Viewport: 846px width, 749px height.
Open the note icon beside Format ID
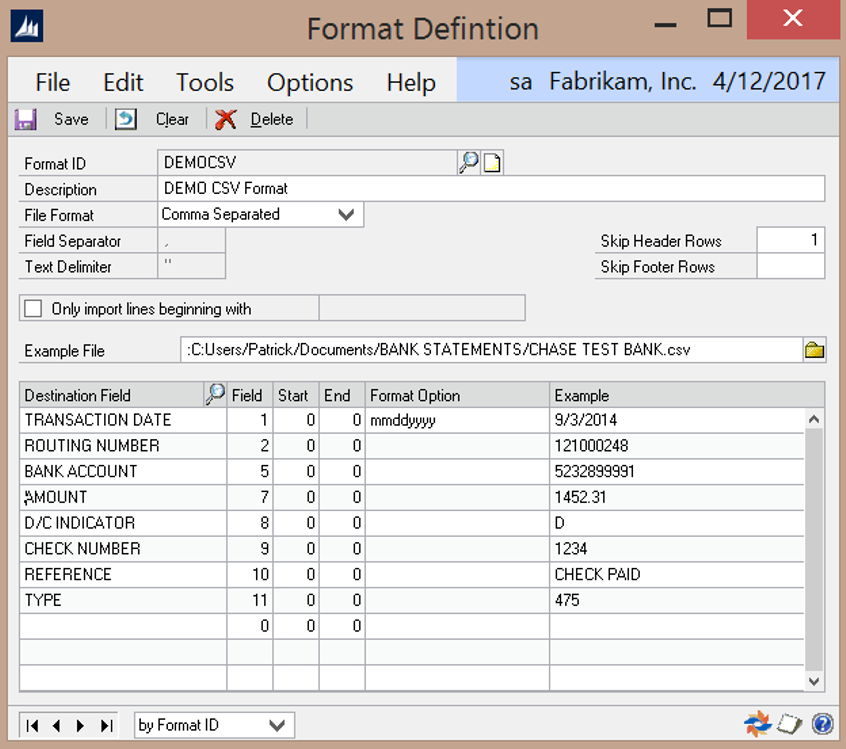[x=491, y=163]
